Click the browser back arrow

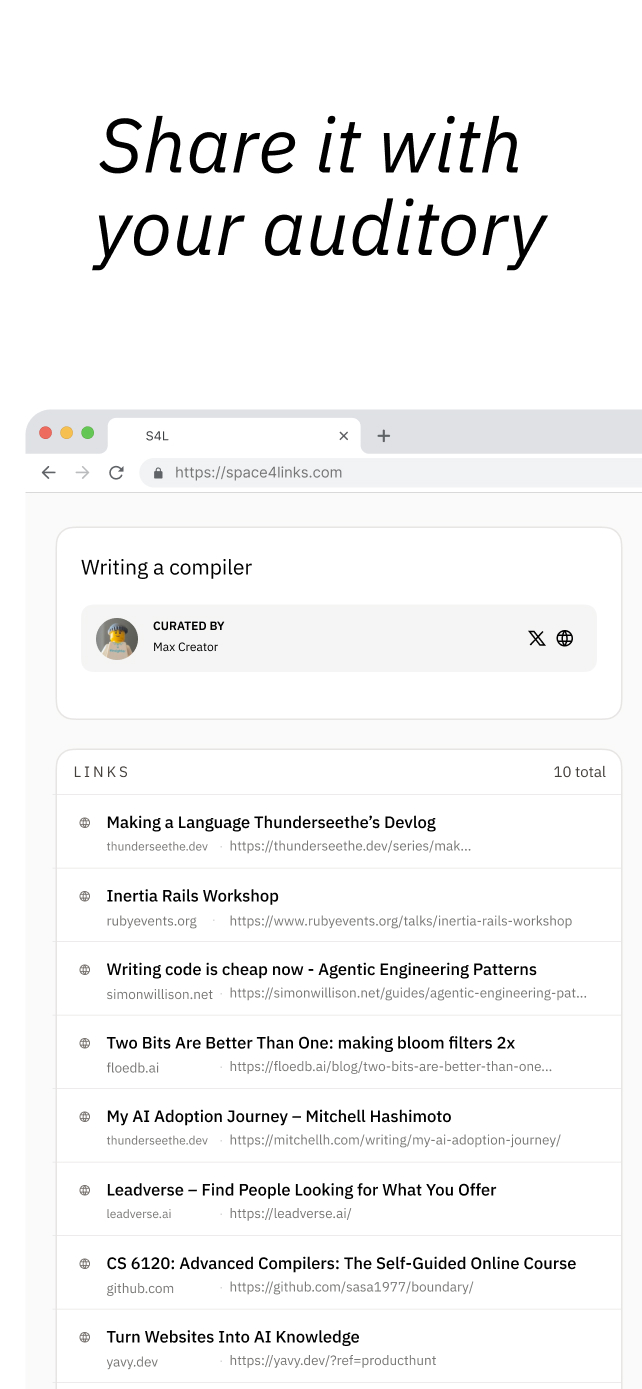48,473
